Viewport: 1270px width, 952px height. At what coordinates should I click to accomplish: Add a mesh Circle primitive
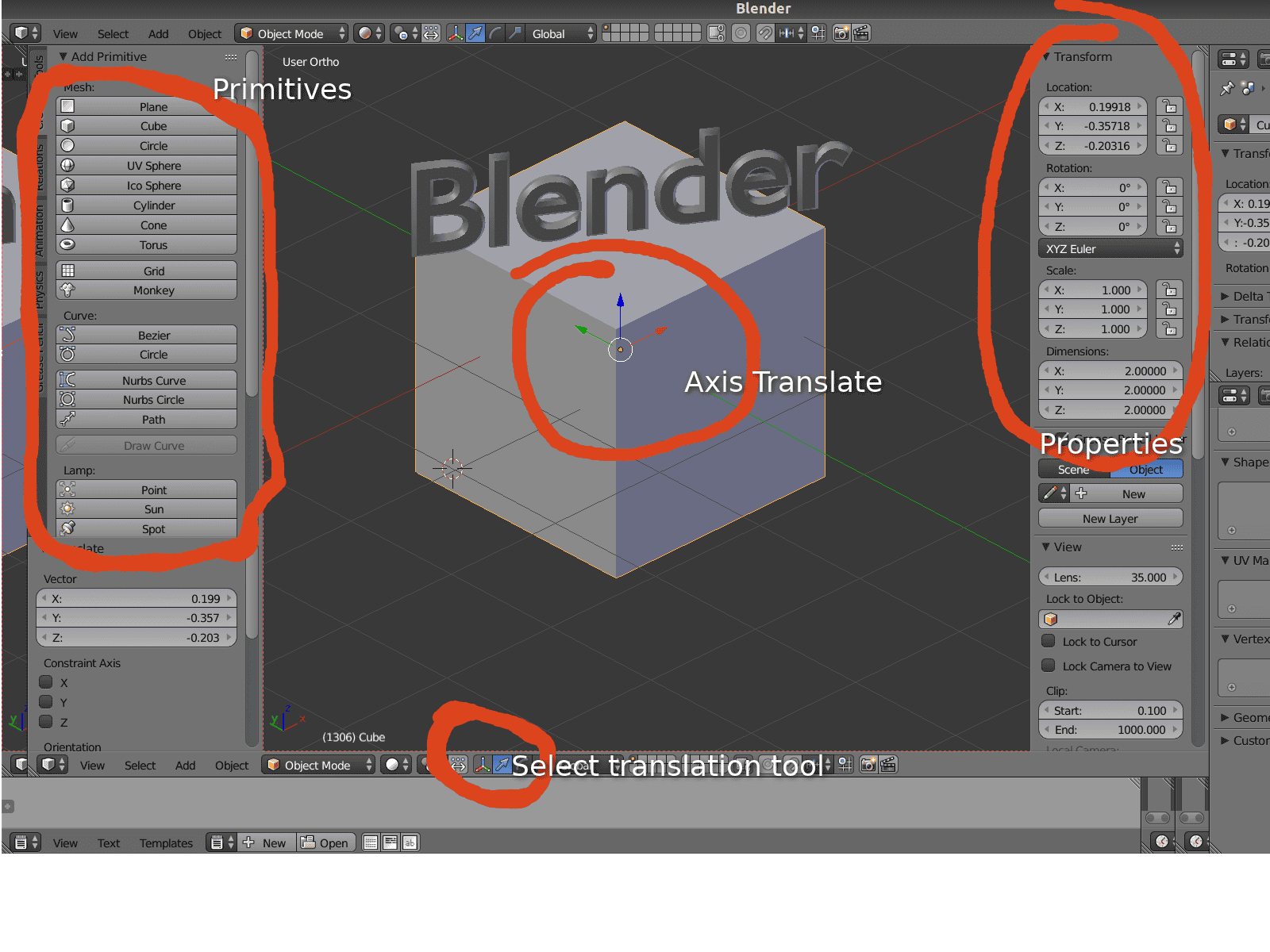click(147, 146)
